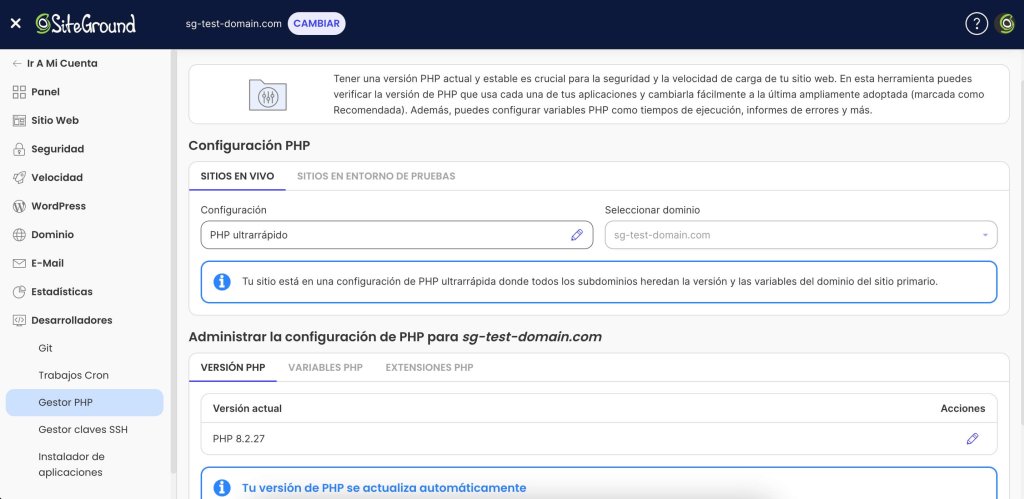The height and width of the screenshot is (499, 1024).
Task: Click the Dominio globe icon
Action: pyautogui.click(x=19, y=234)
